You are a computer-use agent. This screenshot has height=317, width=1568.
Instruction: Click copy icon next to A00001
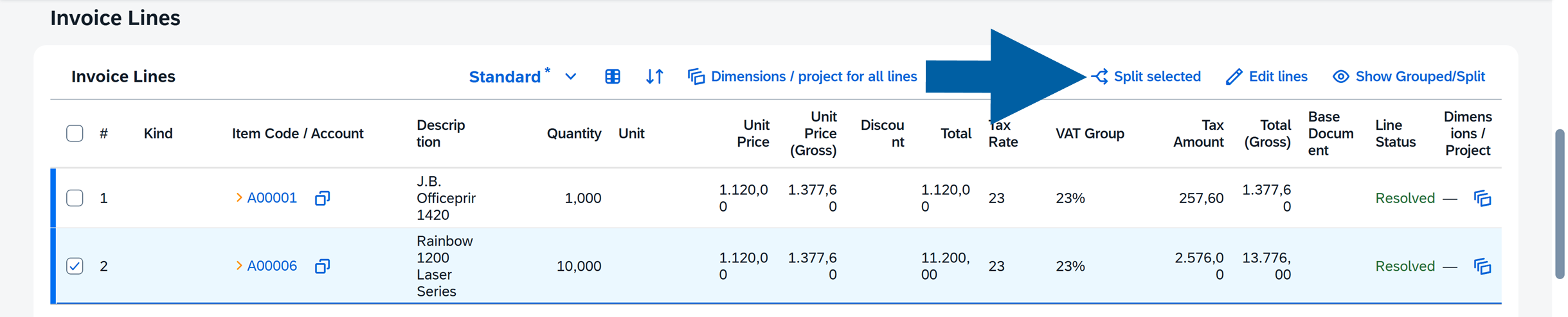(x=323, y=198)
